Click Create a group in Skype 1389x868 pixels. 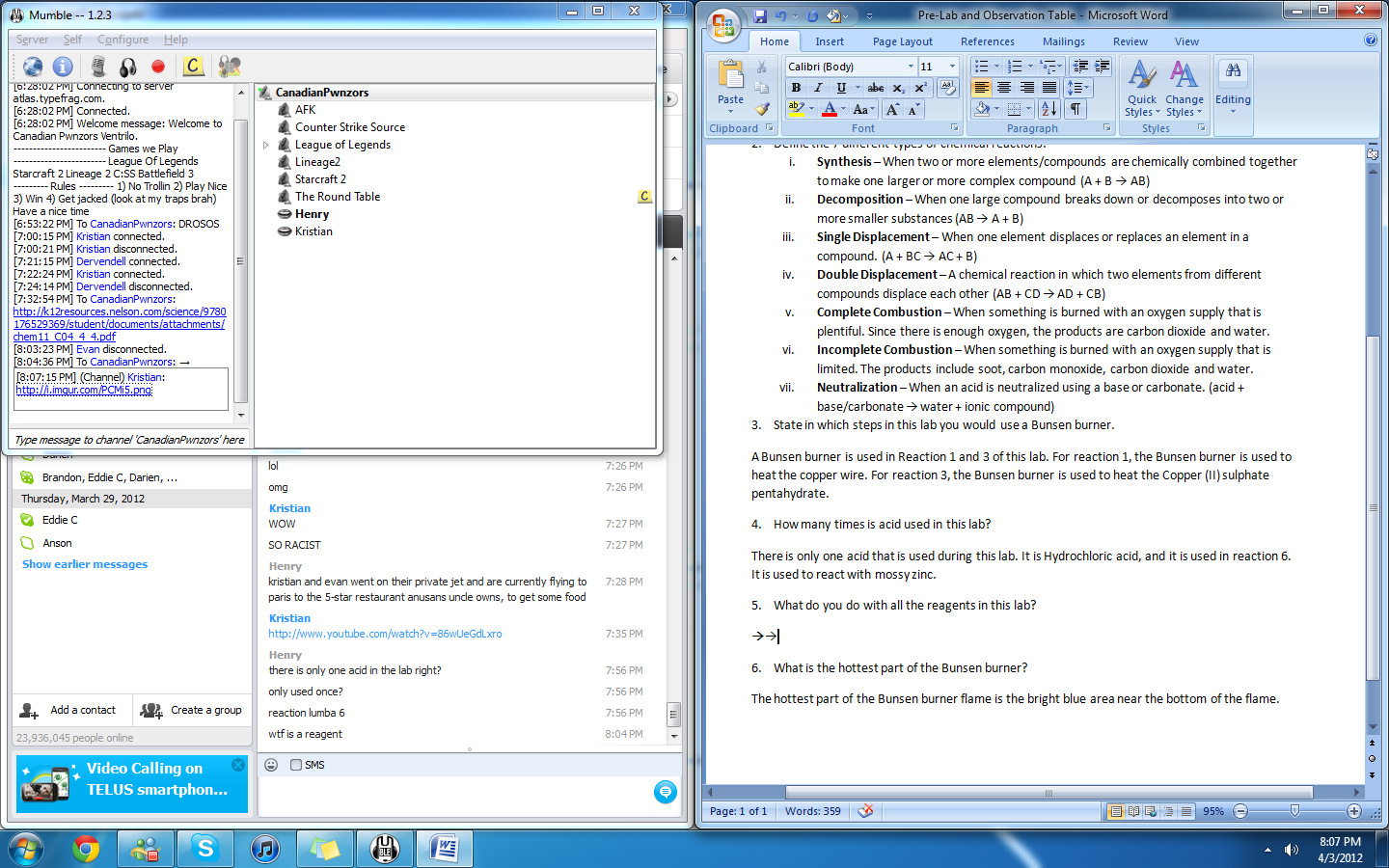tap(191, 710)
